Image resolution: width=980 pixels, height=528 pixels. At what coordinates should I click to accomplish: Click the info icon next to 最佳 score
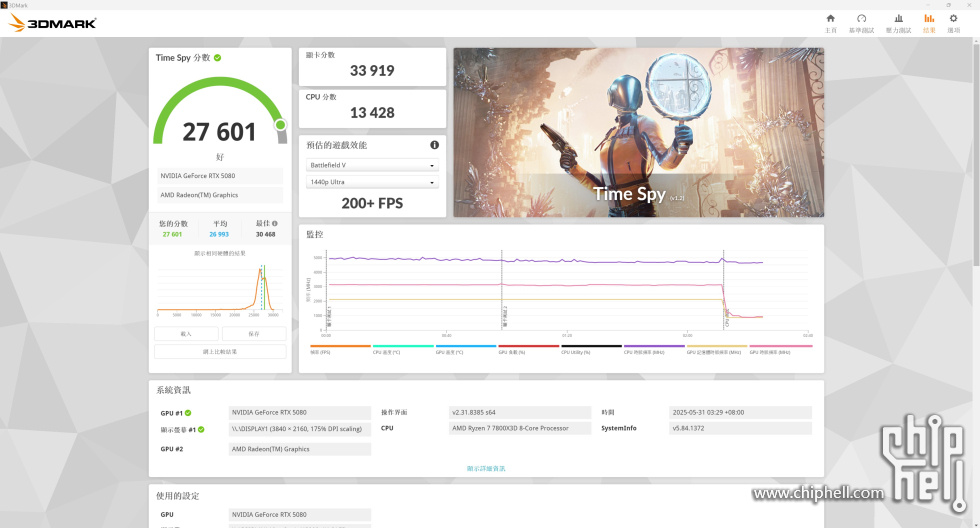point(275,223)
